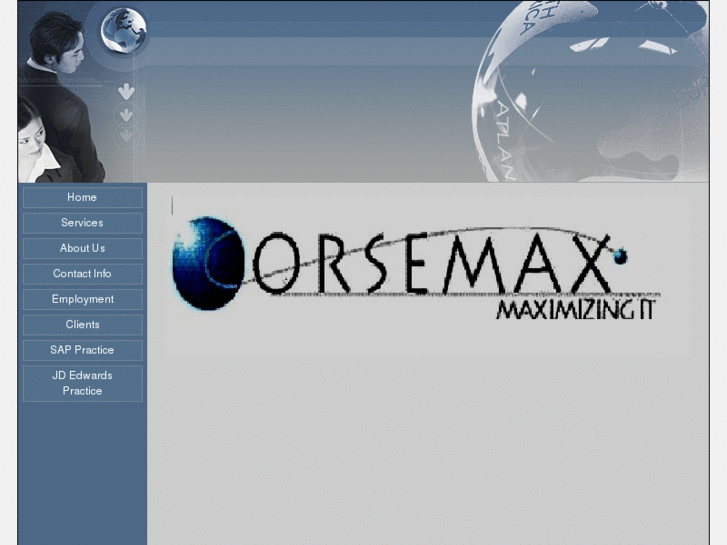Go to SAP Practice page
The width and height of the screenshot is (727, 545).
[x=83, y=351]
